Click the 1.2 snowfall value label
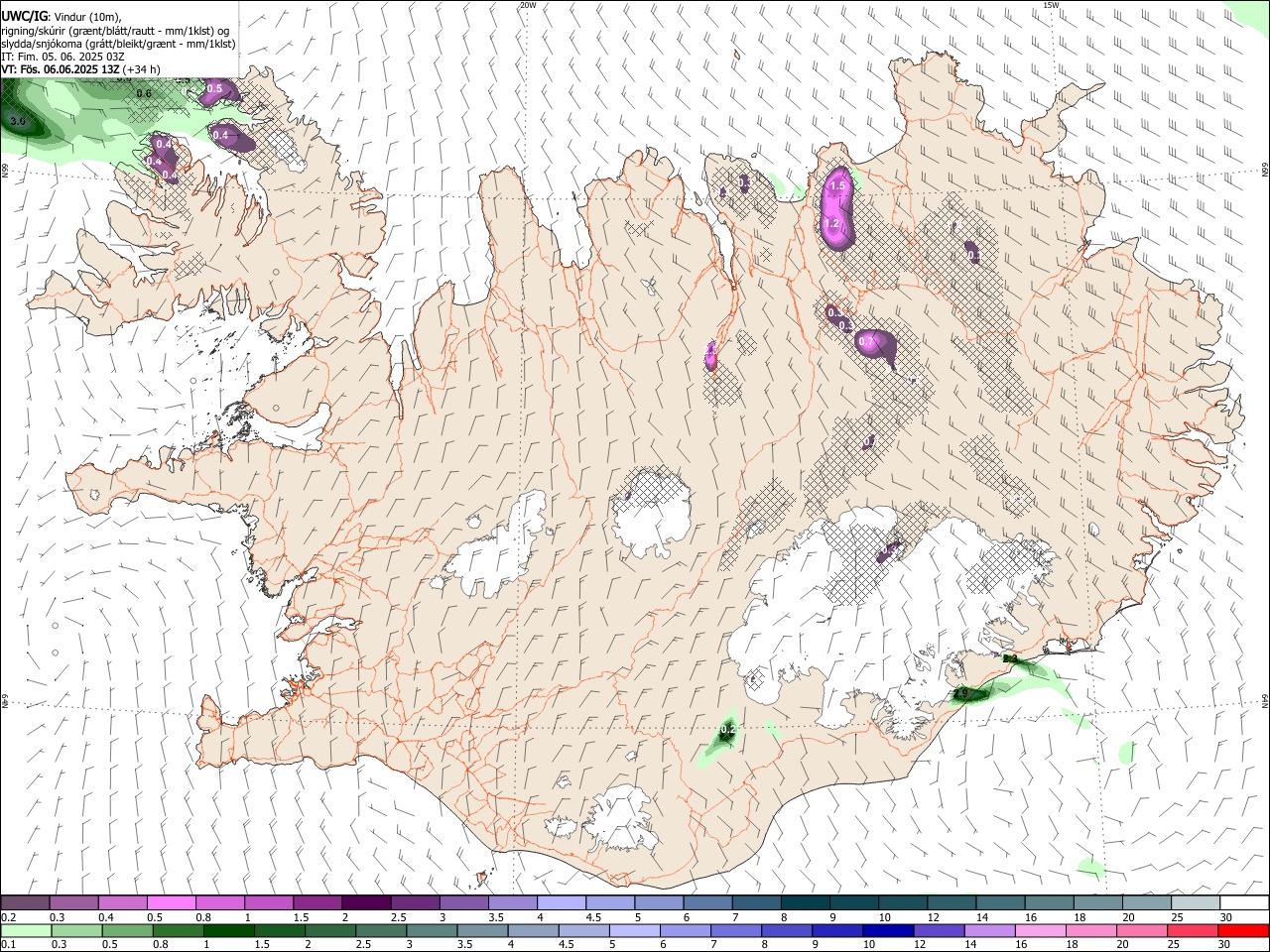The height and width of the screenshot is (952, 1270). pyautogui.click(x=831, y=224)
